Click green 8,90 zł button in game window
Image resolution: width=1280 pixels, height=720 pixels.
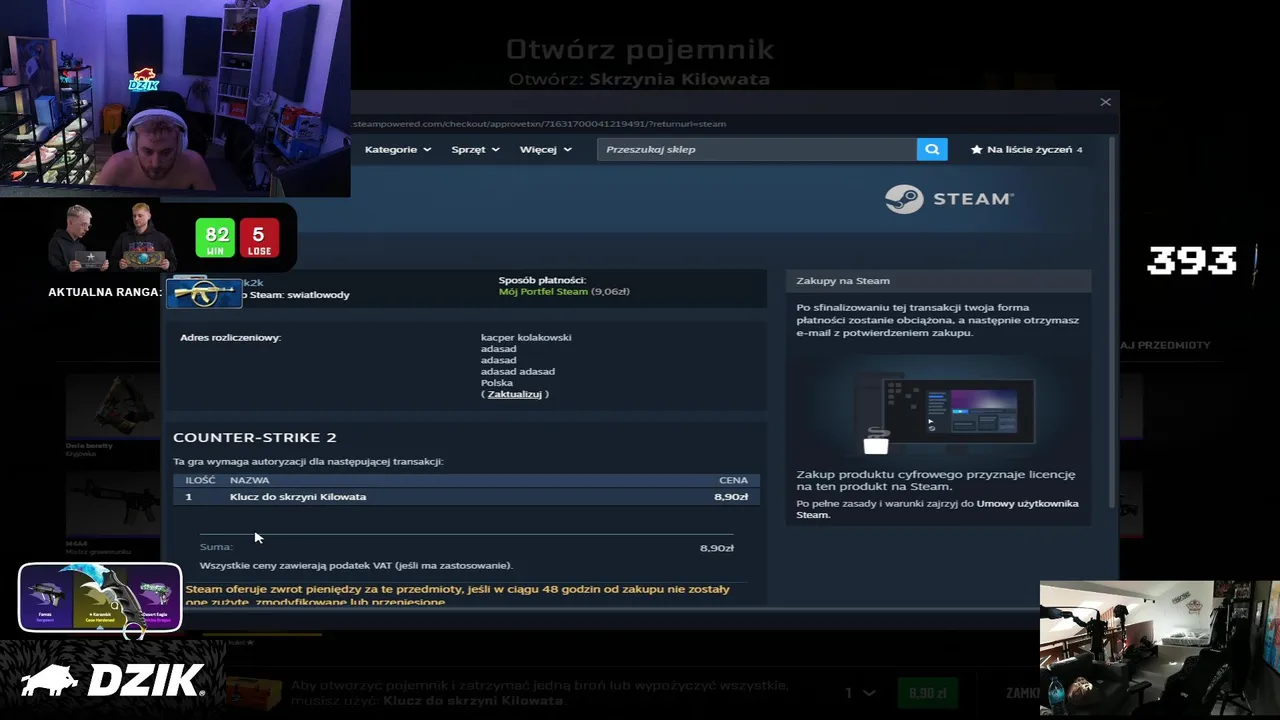pos(927,693)
